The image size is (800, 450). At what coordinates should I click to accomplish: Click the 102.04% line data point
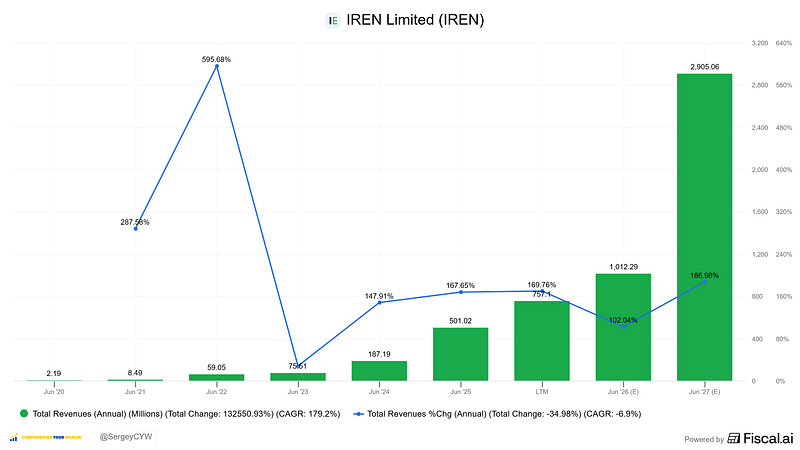[x=623, y=327]
